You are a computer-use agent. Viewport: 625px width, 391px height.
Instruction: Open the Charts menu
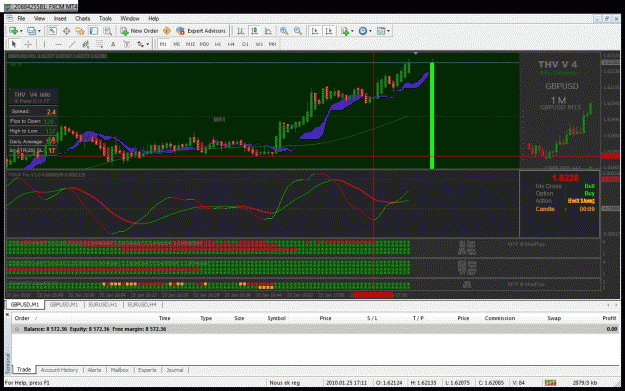click(83, 19)
